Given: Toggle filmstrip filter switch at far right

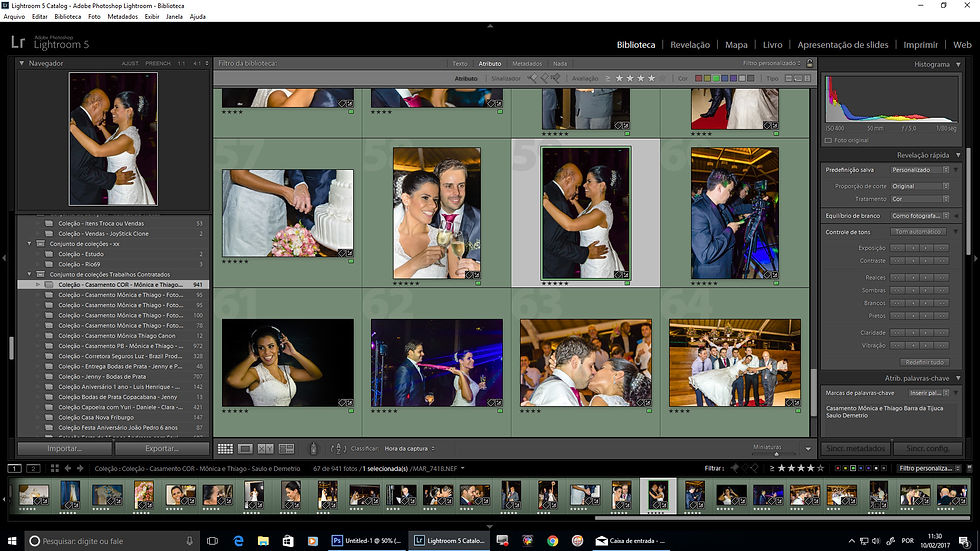Looking at the screenshot, I should click(x=969, y=468).
